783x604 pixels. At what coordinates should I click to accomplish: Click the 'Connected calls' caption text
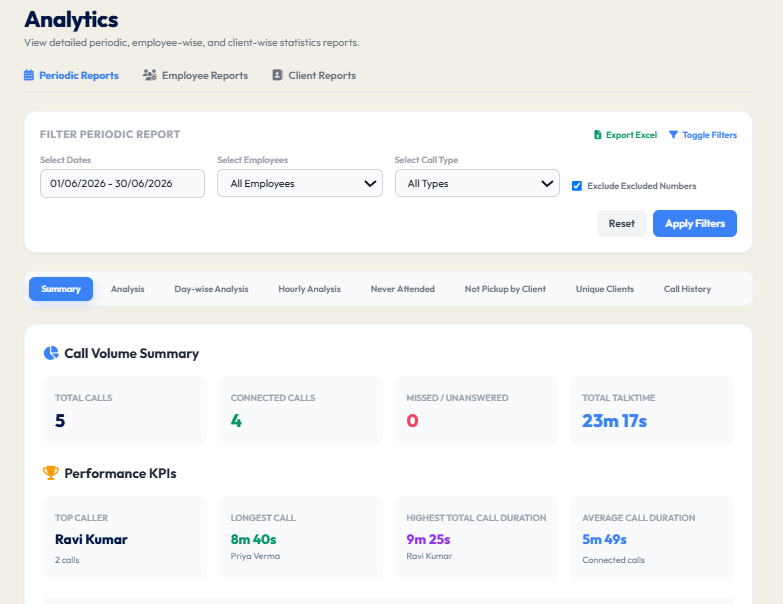613,560
